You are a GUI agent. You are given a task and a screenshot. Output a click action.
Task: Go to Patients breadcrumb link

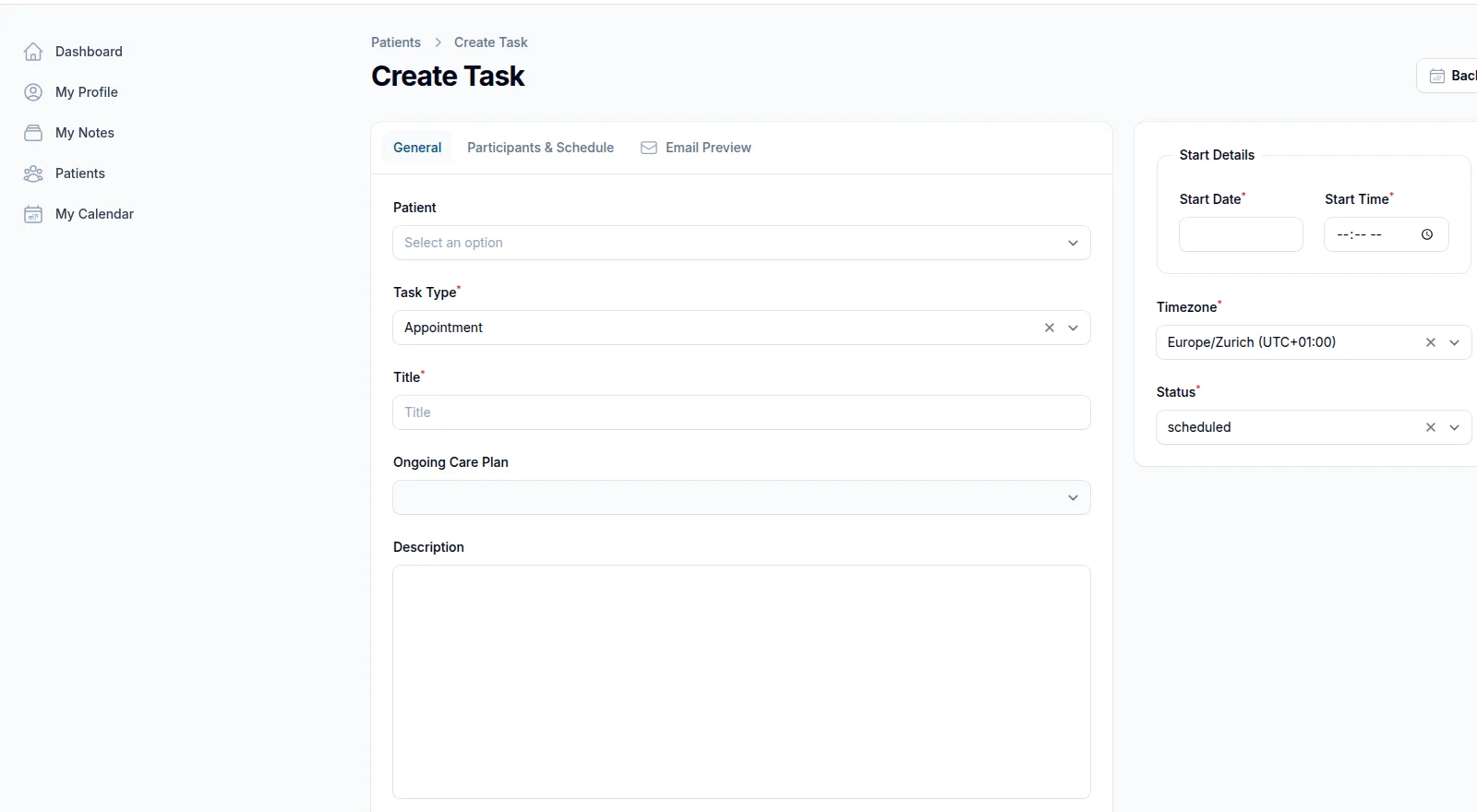pos(396,42)
